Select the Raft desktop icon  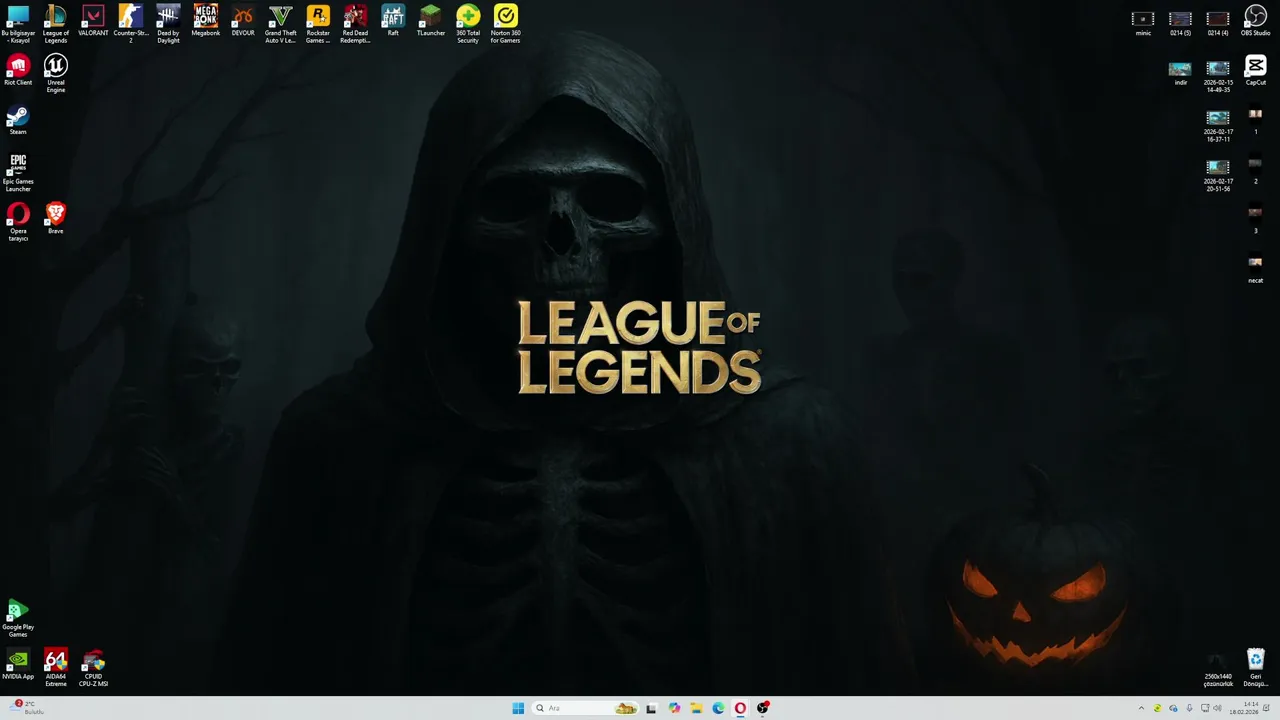[393, 21]
